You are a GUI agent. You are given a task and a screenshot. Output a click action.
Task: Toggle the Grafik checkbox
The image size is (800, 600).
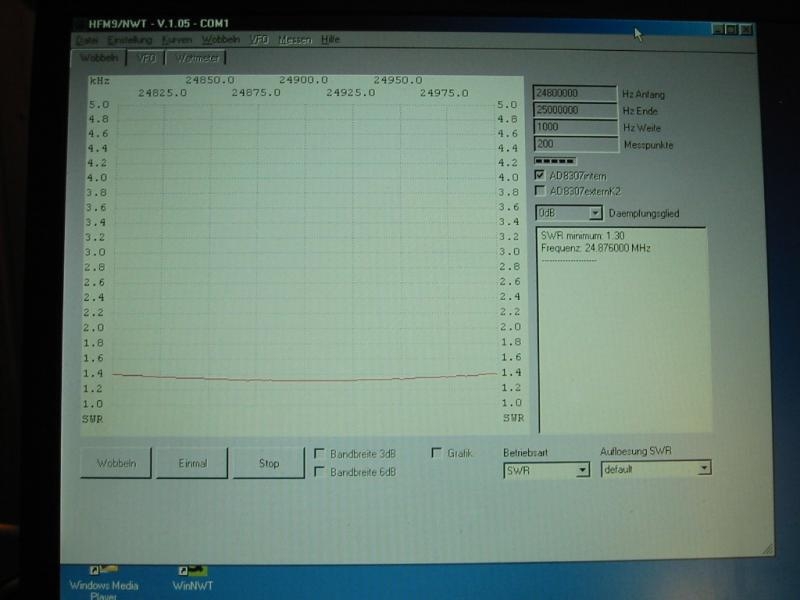click(436, 452)
